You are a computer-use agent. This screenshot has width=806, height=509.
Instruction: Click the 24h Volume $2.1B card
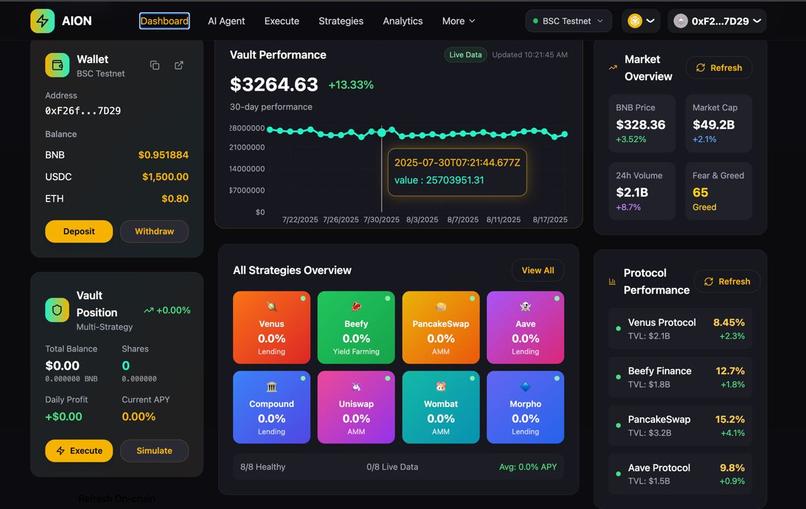(x=642, y=191)
